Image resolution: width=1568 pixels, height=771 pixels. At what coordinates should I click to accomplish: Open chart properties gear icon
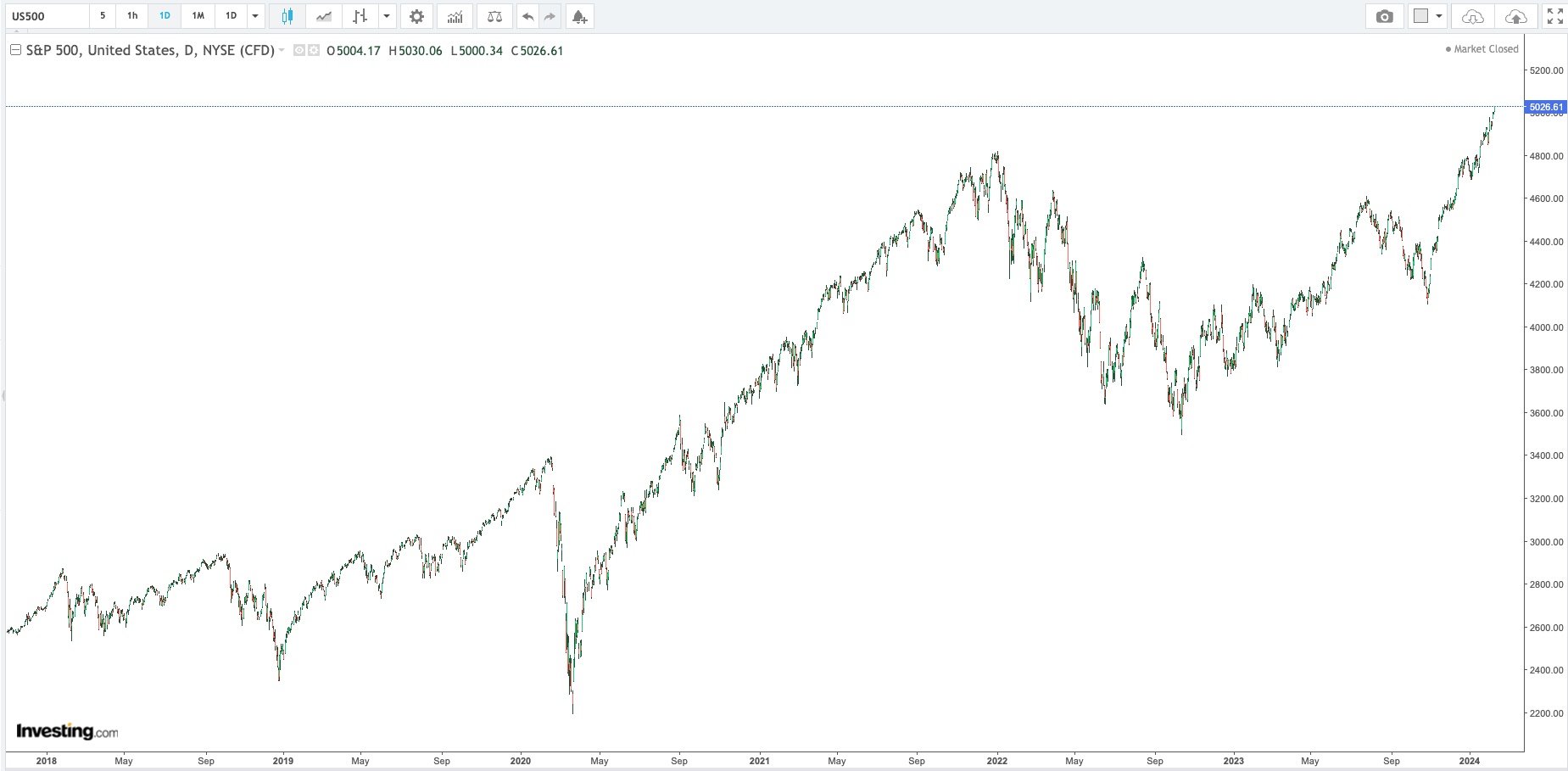pos(416,16)
